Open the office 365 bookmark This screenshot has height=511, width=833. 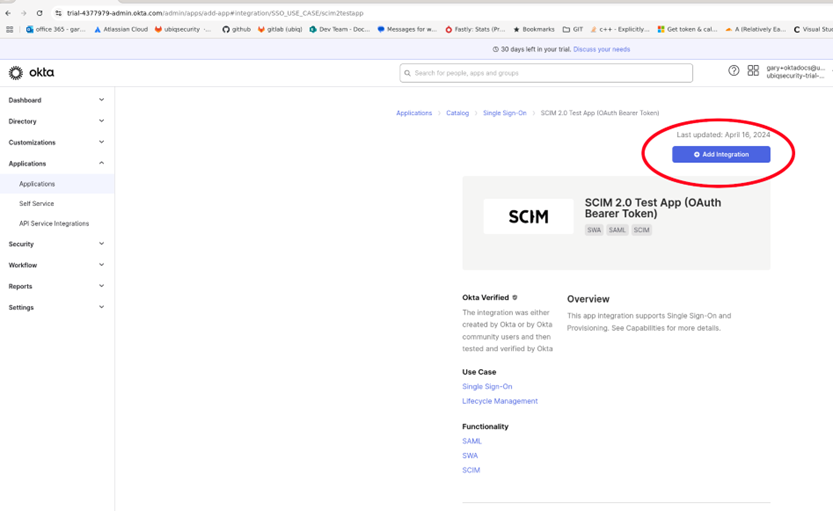click(x=55, y=29)
